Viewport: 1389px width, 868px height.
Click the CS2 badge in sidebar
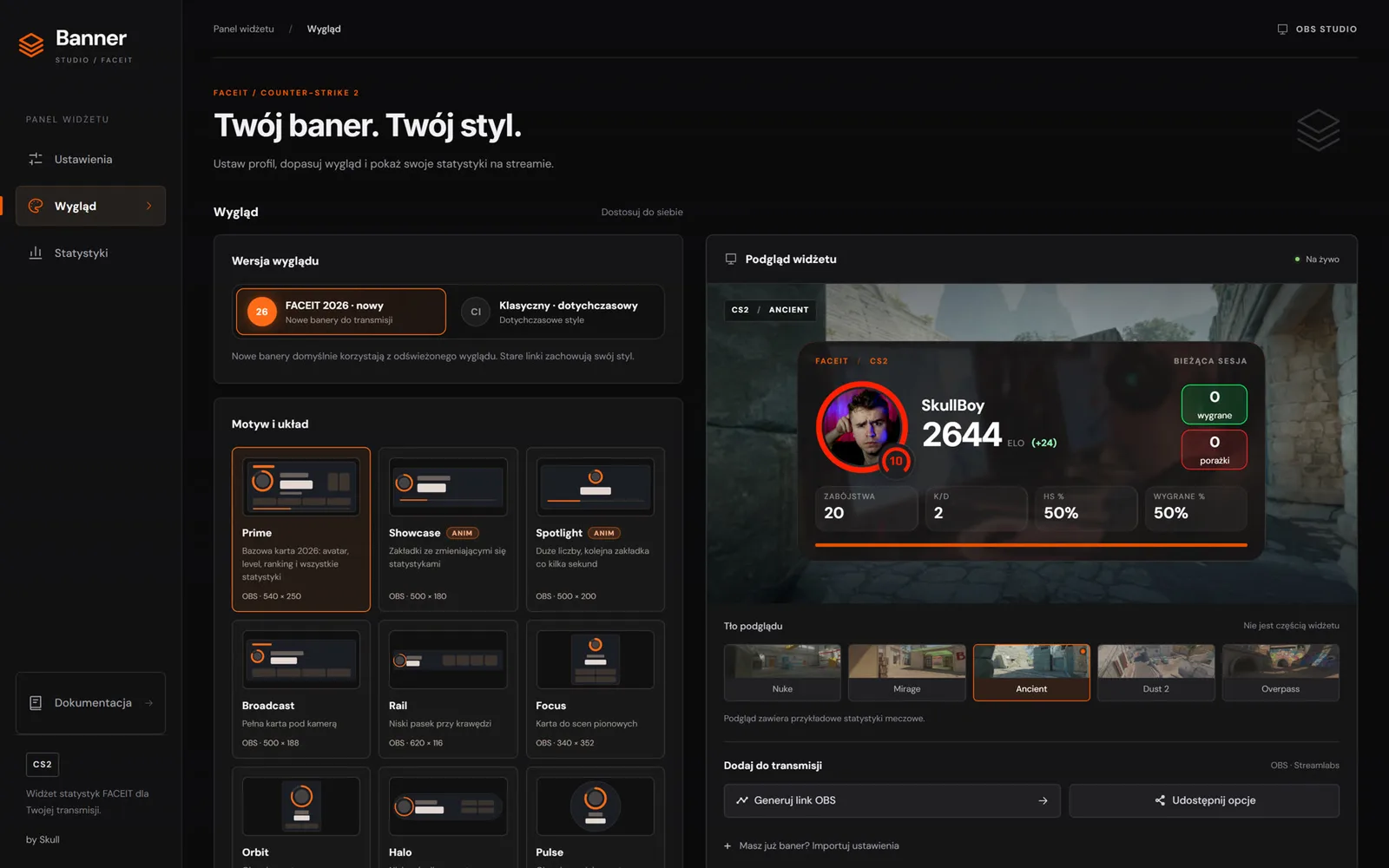[43, 765]
